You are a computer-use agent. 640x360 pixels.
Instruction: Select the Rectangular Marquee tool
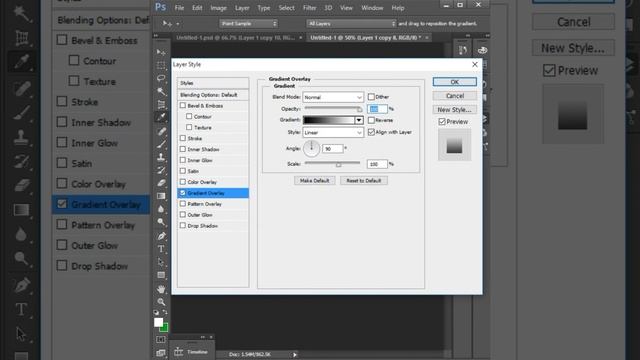[161, 65]
